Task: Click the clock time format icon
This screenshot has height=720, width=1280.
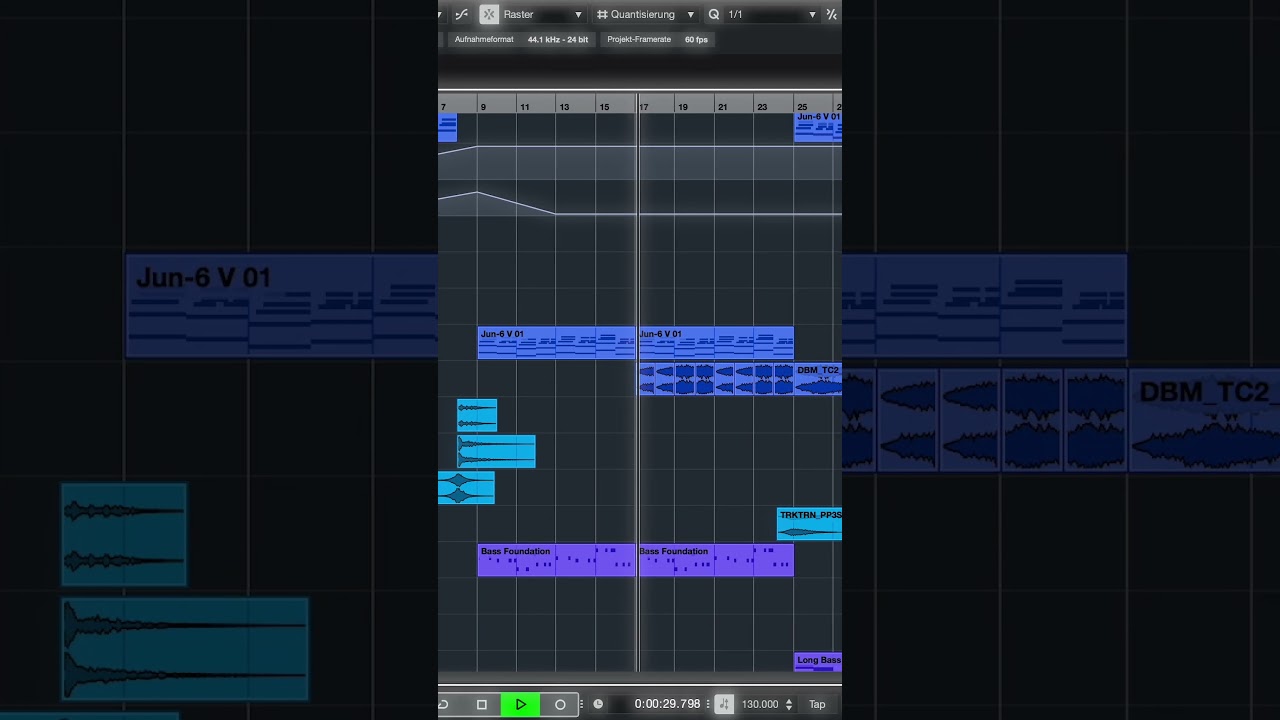Action: click(598, 704)
